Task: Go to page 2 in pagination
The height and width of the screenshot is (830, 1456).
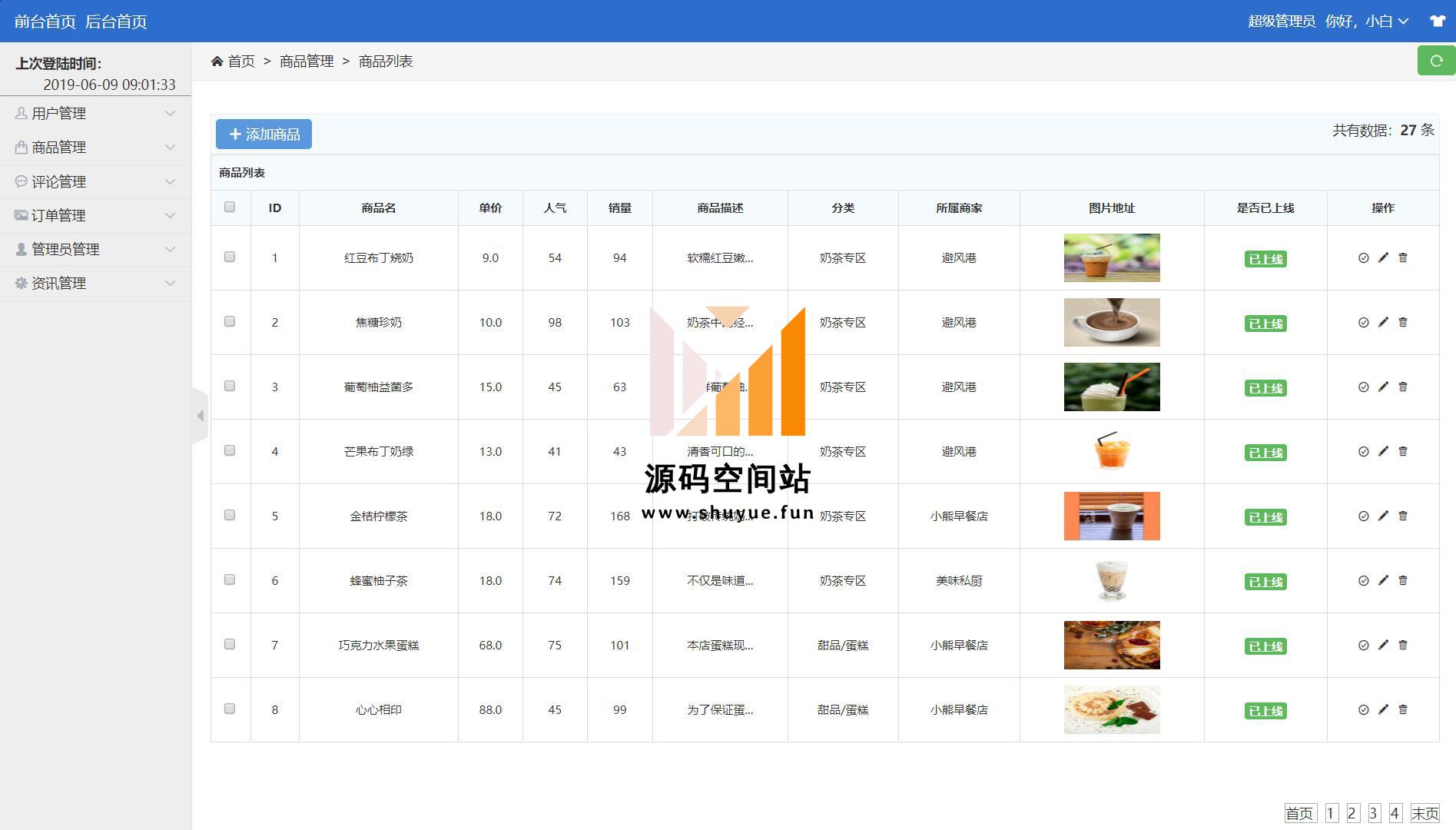Action: pyautogui.click(x=1352, y=813)
